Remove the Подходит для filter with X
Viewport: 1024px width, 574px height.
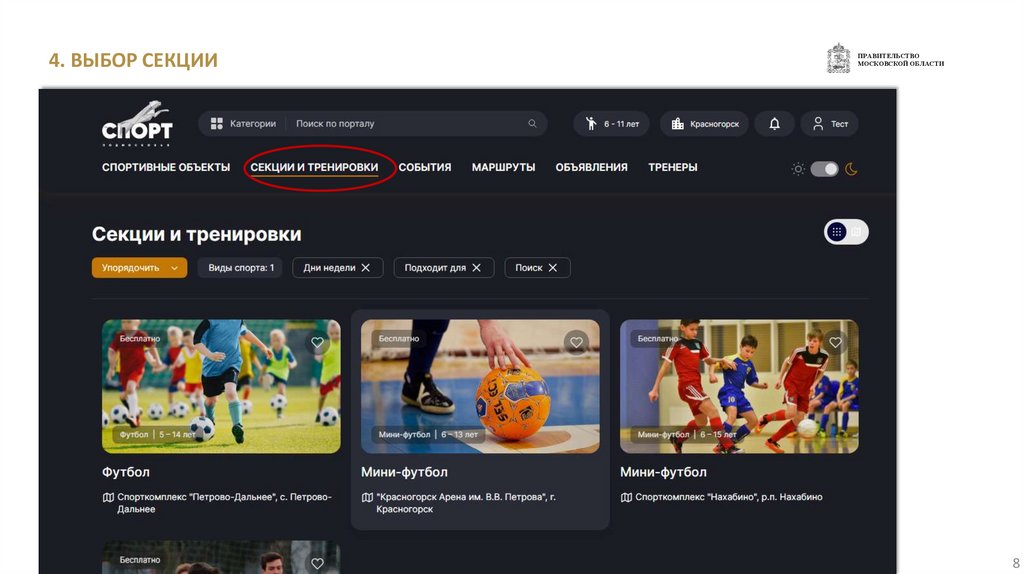[477, 268]
